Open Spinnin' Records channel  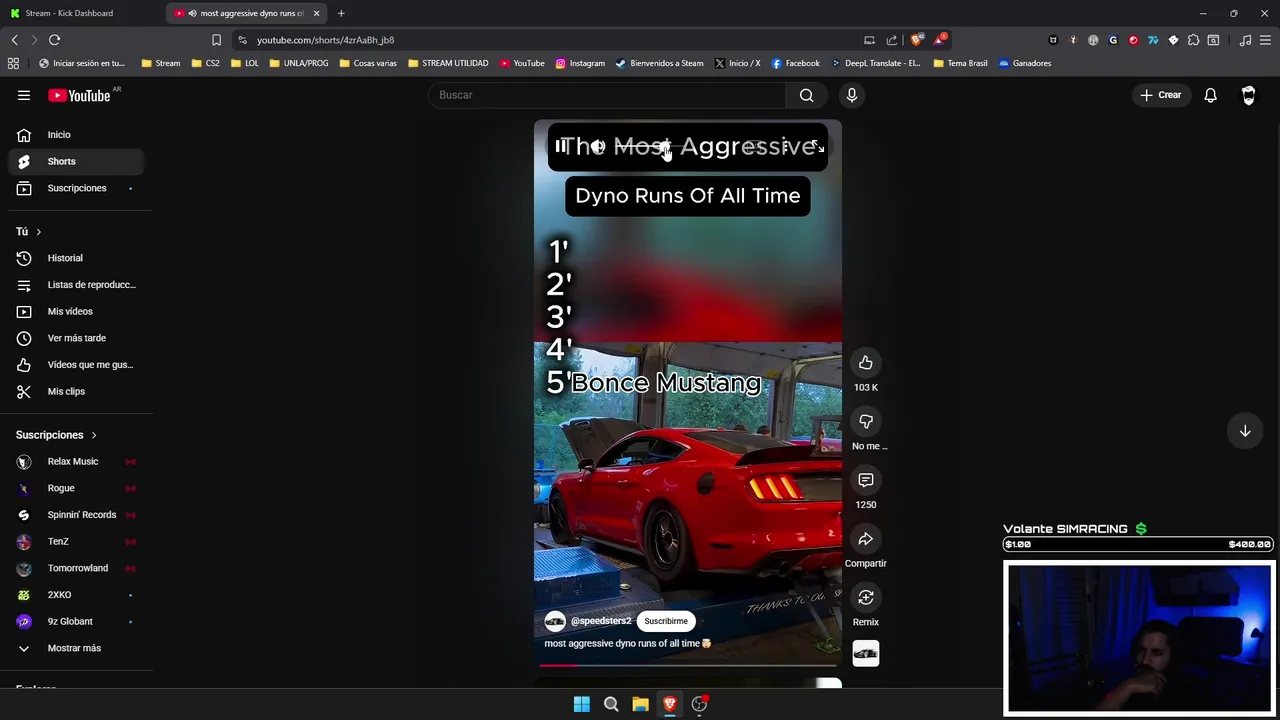coord(75,515)
